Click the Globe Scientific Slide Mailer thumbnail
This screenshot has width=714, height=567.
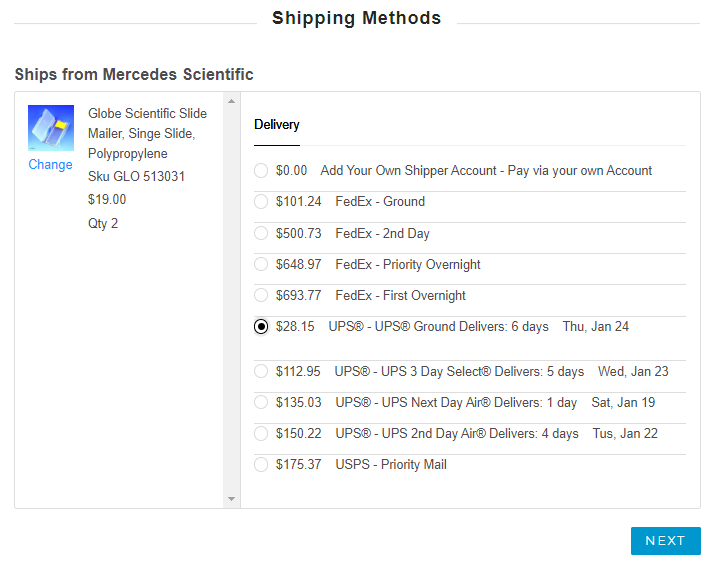click(51, 128)
